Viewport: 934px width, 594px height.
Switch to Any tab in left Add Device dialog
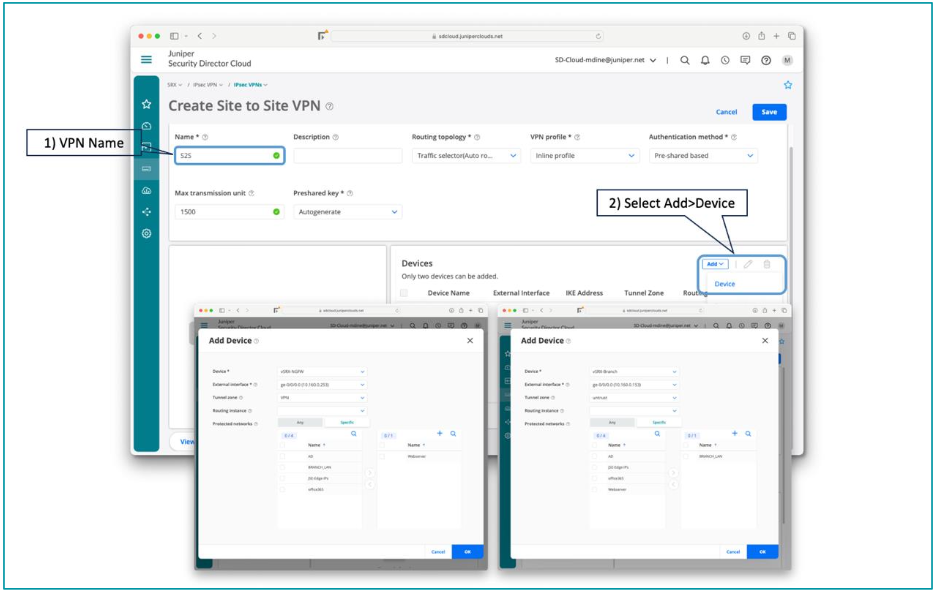tap(299, 422)
